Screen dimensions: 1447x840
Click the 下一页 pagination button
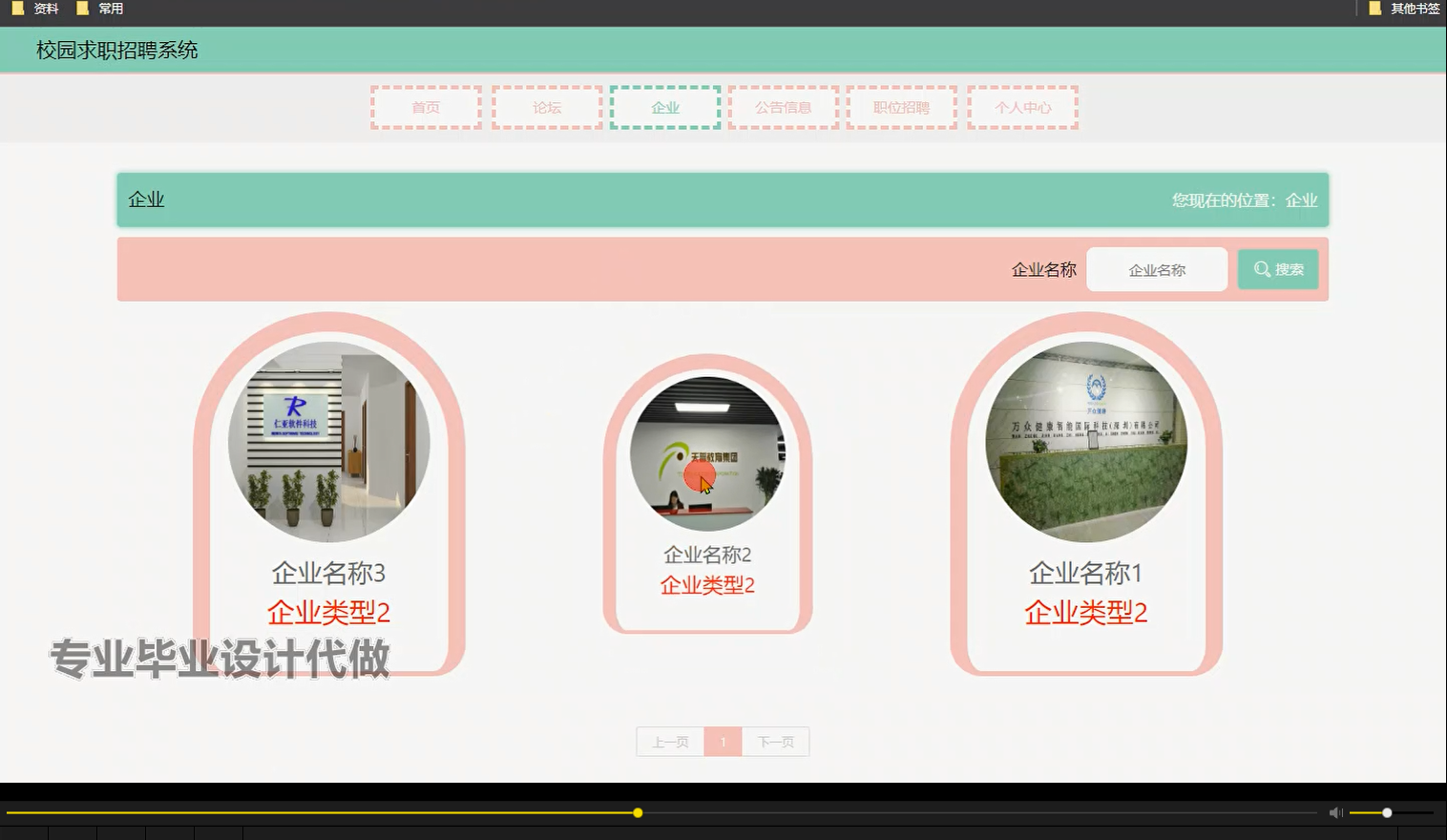774,741
